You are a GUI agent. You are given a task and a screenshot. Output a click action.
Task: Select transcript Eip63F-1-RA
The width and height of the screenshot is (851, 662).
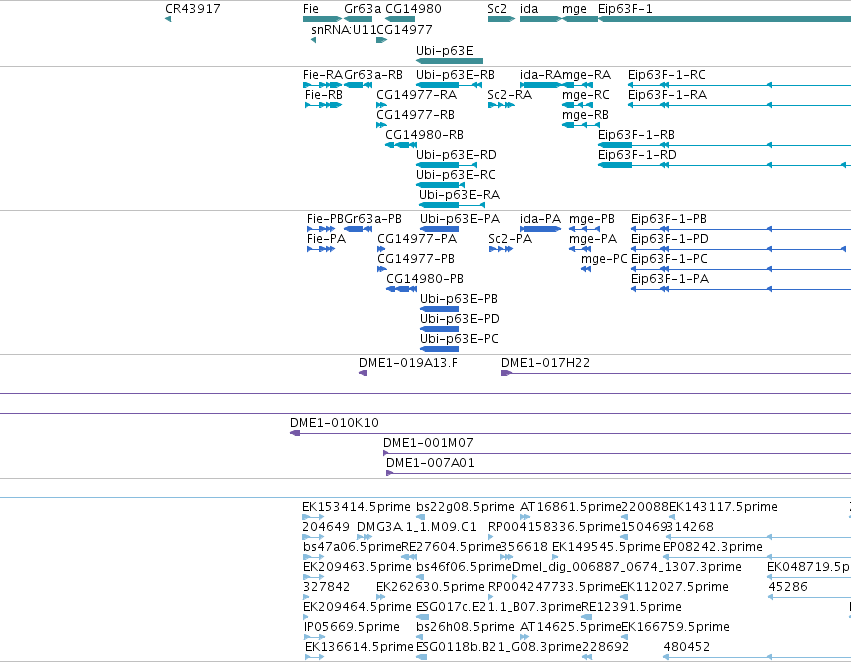click(x=668, y=94)
